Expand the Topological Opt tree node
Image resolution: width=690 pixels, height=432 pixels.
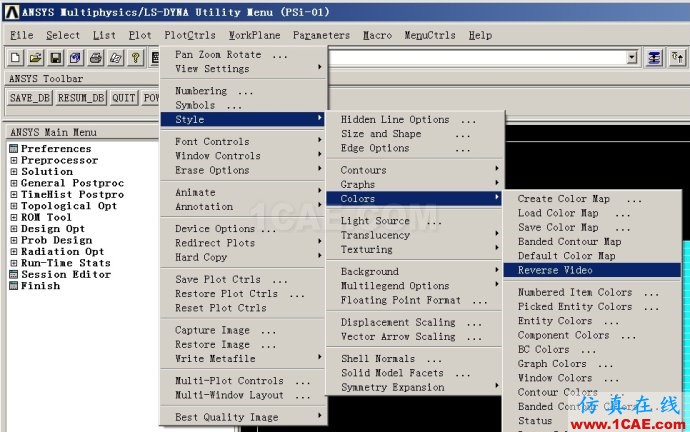[x=14, y=206]
